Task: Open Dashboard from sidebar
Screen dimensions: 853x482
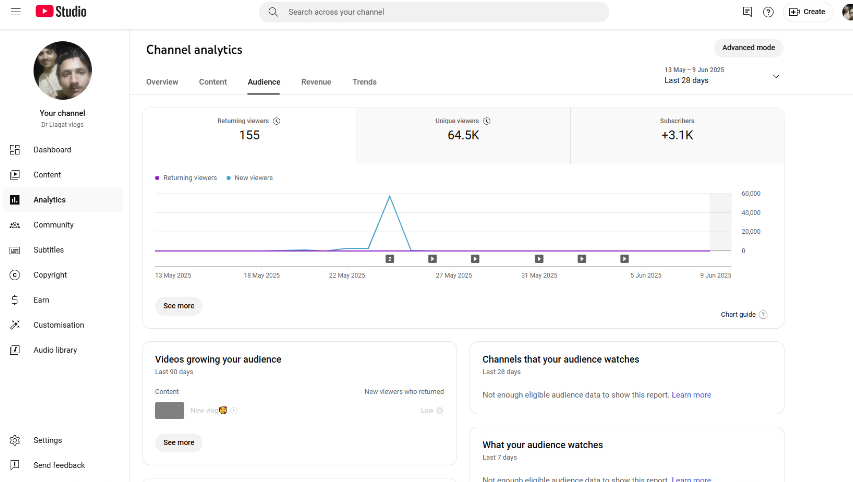Action: click(x=63, y=150)
